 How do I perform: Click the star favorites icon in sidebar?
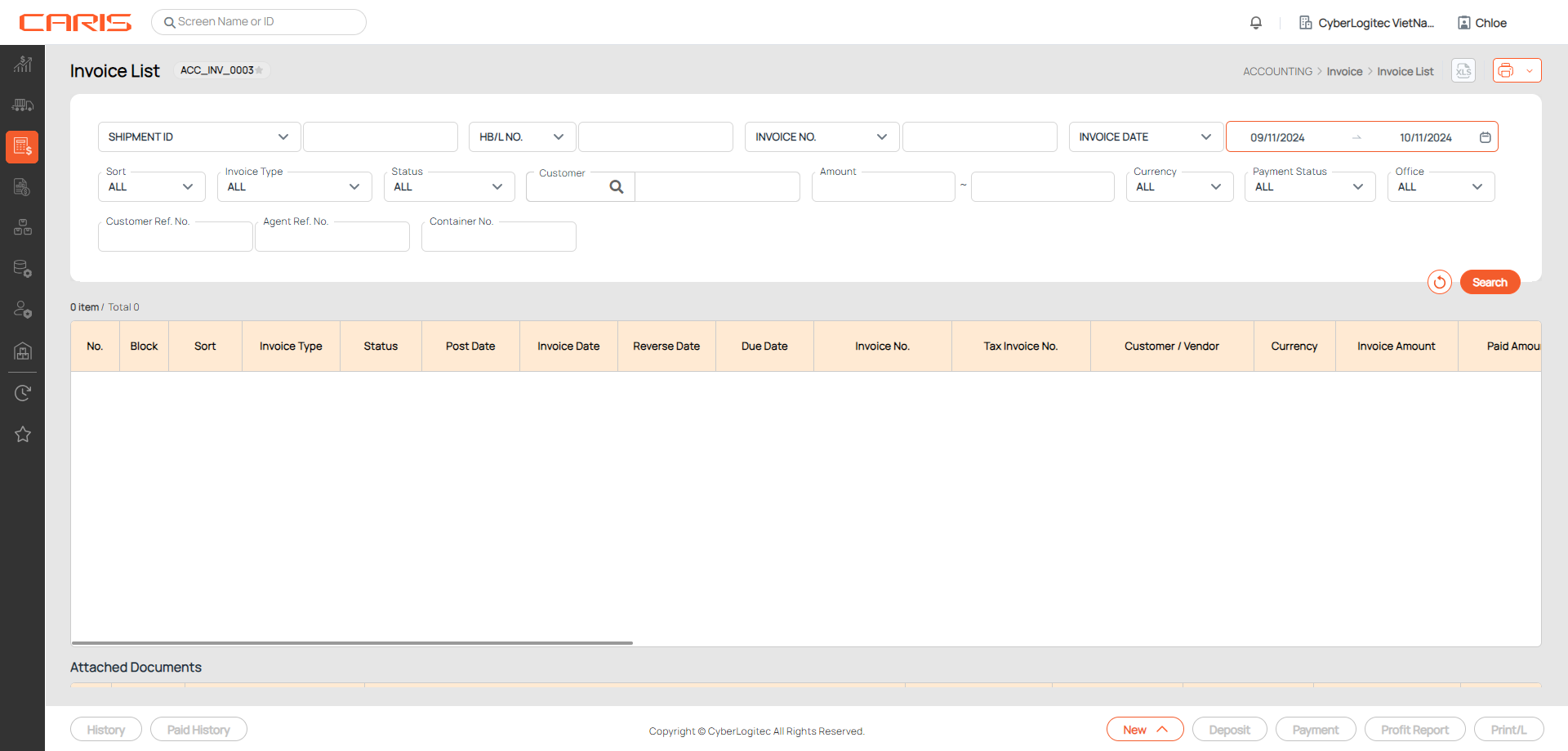23,434
